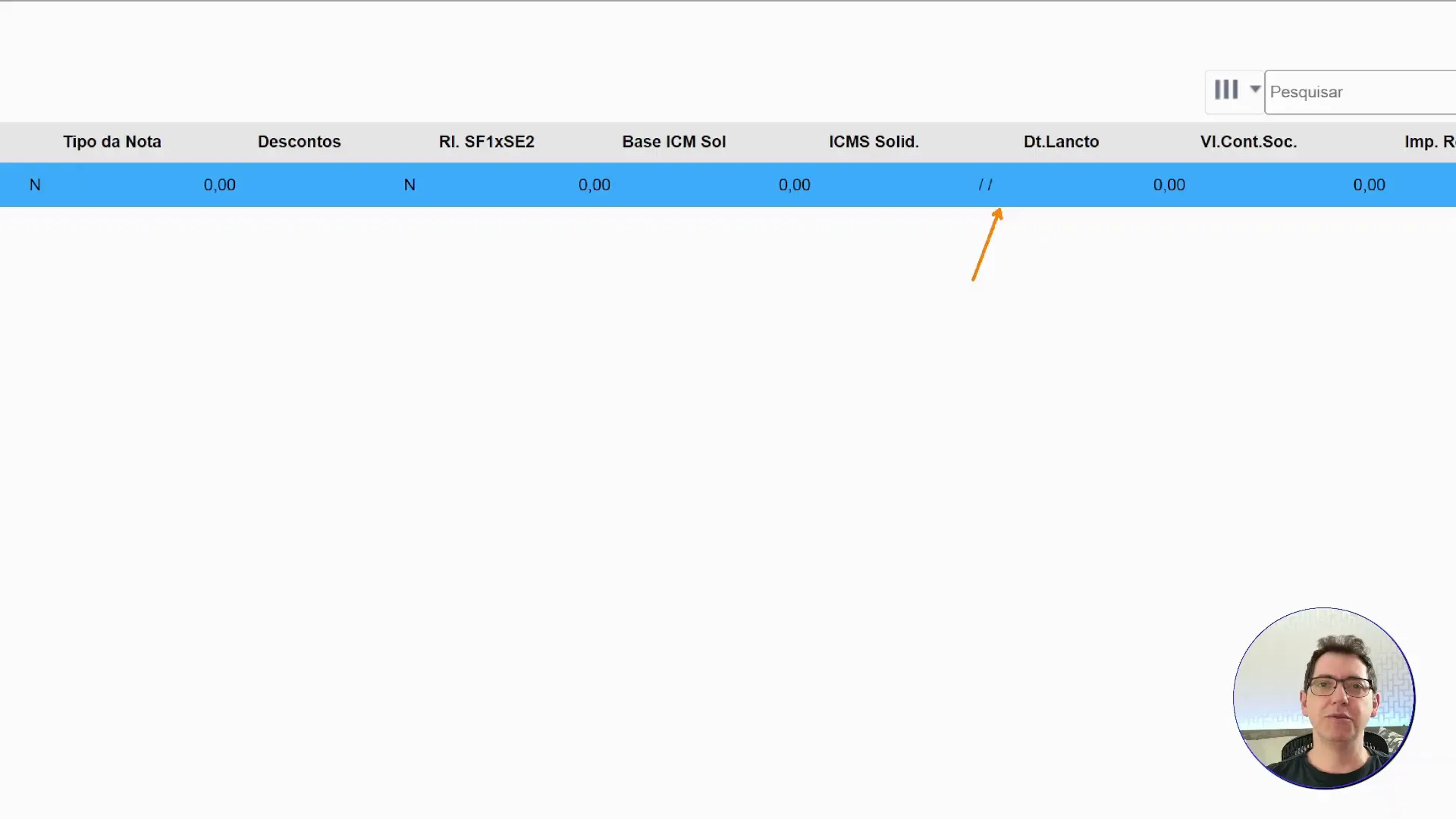Viewport: 1456px width, 819px height.
Task: Click the Base ICM Sol header
Action: point(673,142)
